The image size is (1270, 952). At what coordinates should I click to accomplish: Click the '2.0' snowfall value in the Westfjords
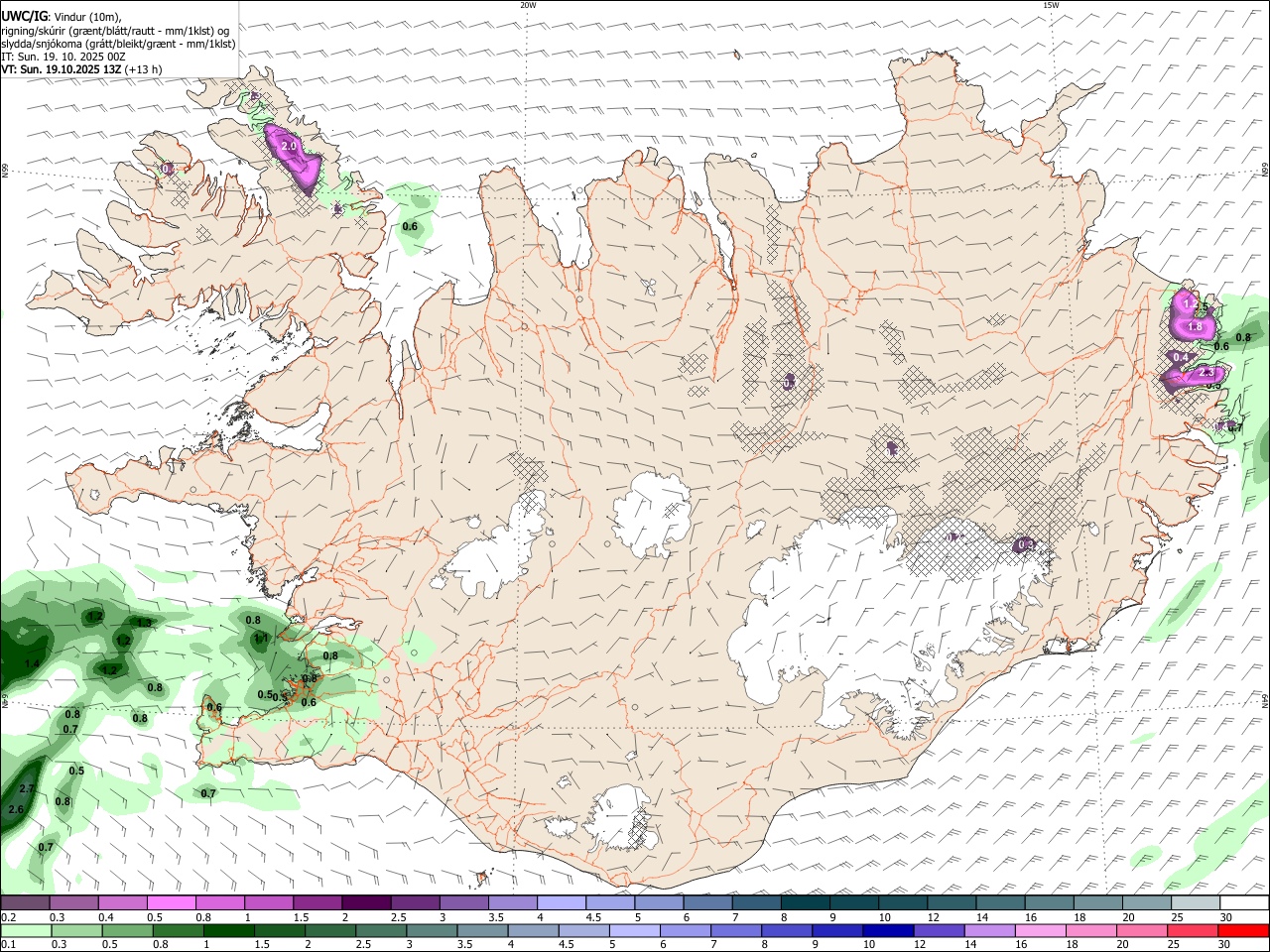[289, 146]
